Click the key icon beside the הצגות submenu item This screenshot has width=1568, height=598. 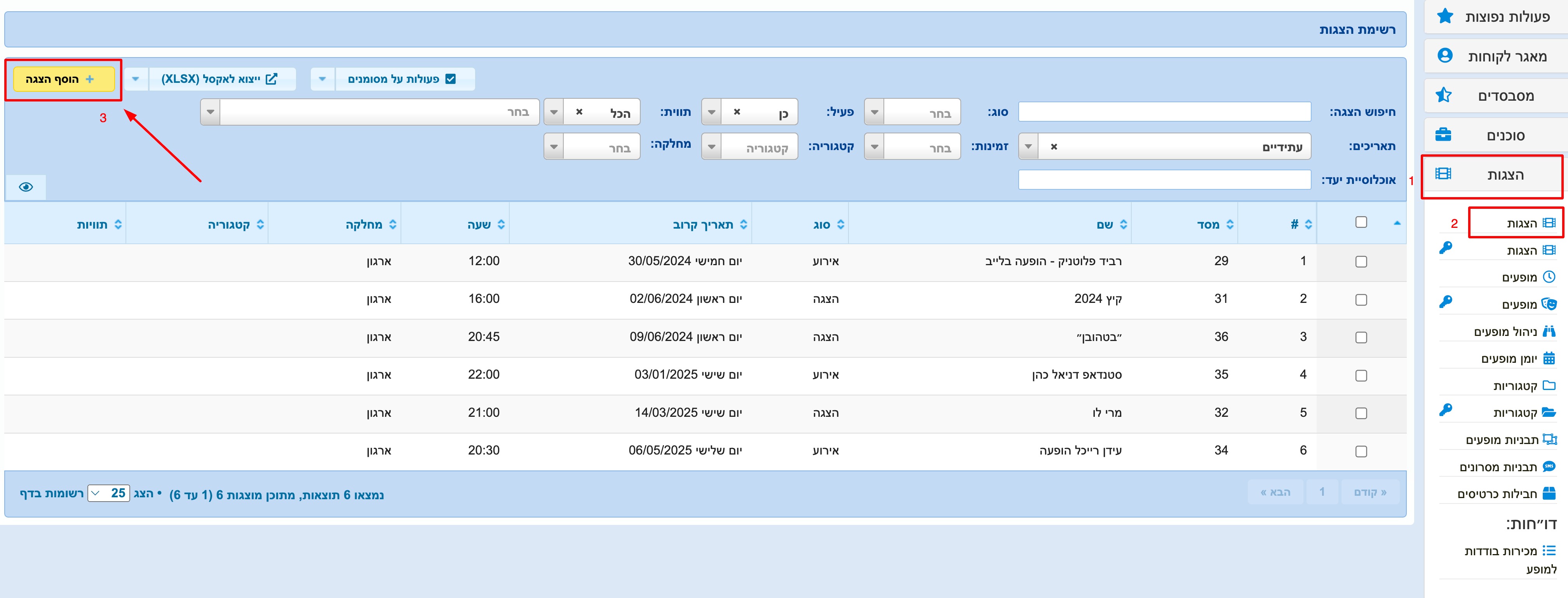tap(1446, 248)
